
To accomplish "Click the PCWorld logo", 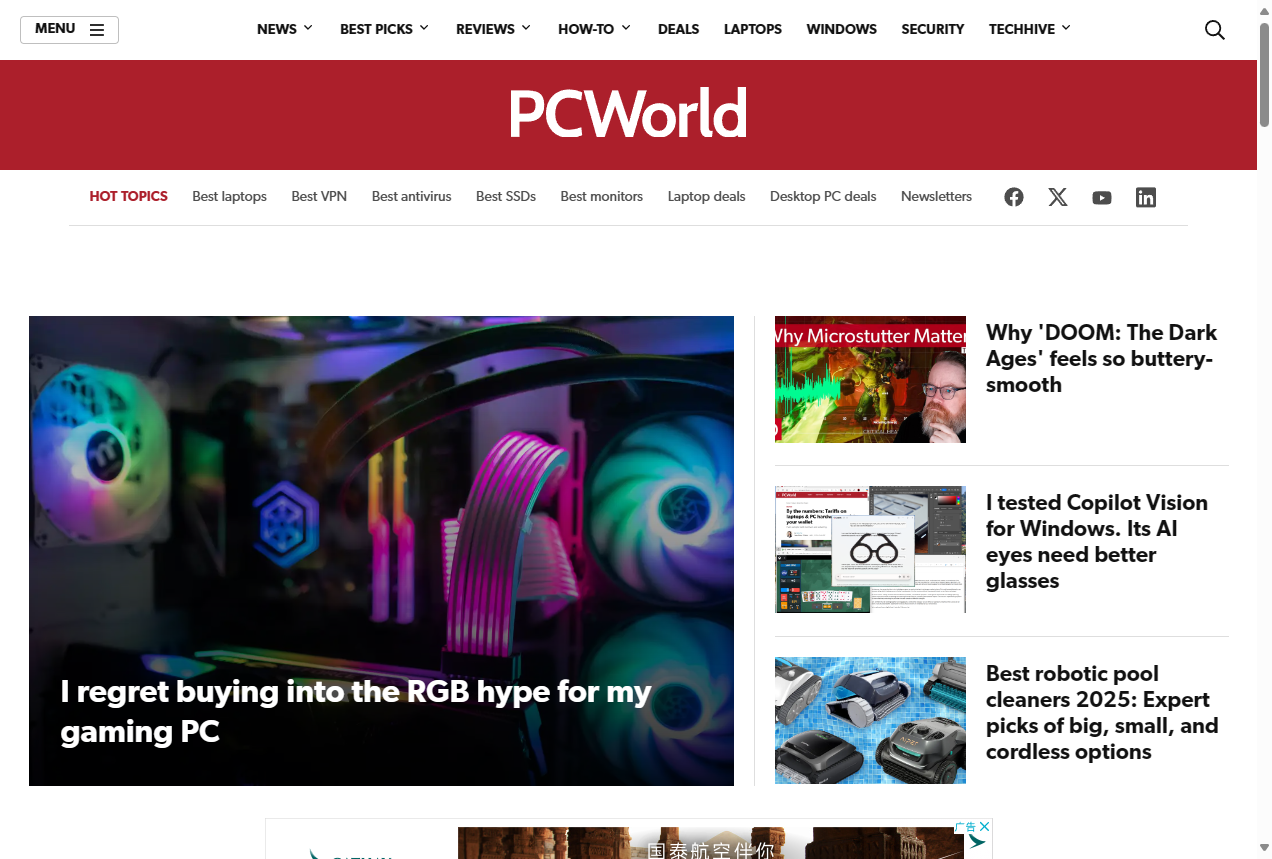I will pos(628,113).
